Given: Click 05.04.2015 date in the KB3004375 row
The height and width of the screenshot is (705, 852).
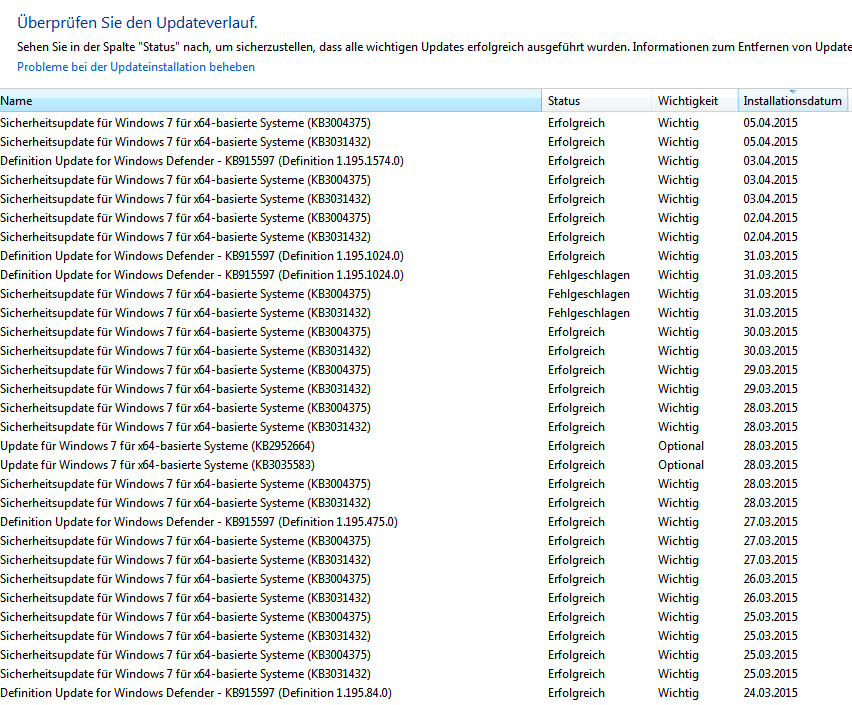Looking at the screenshot, I should [x=770, y=123].
